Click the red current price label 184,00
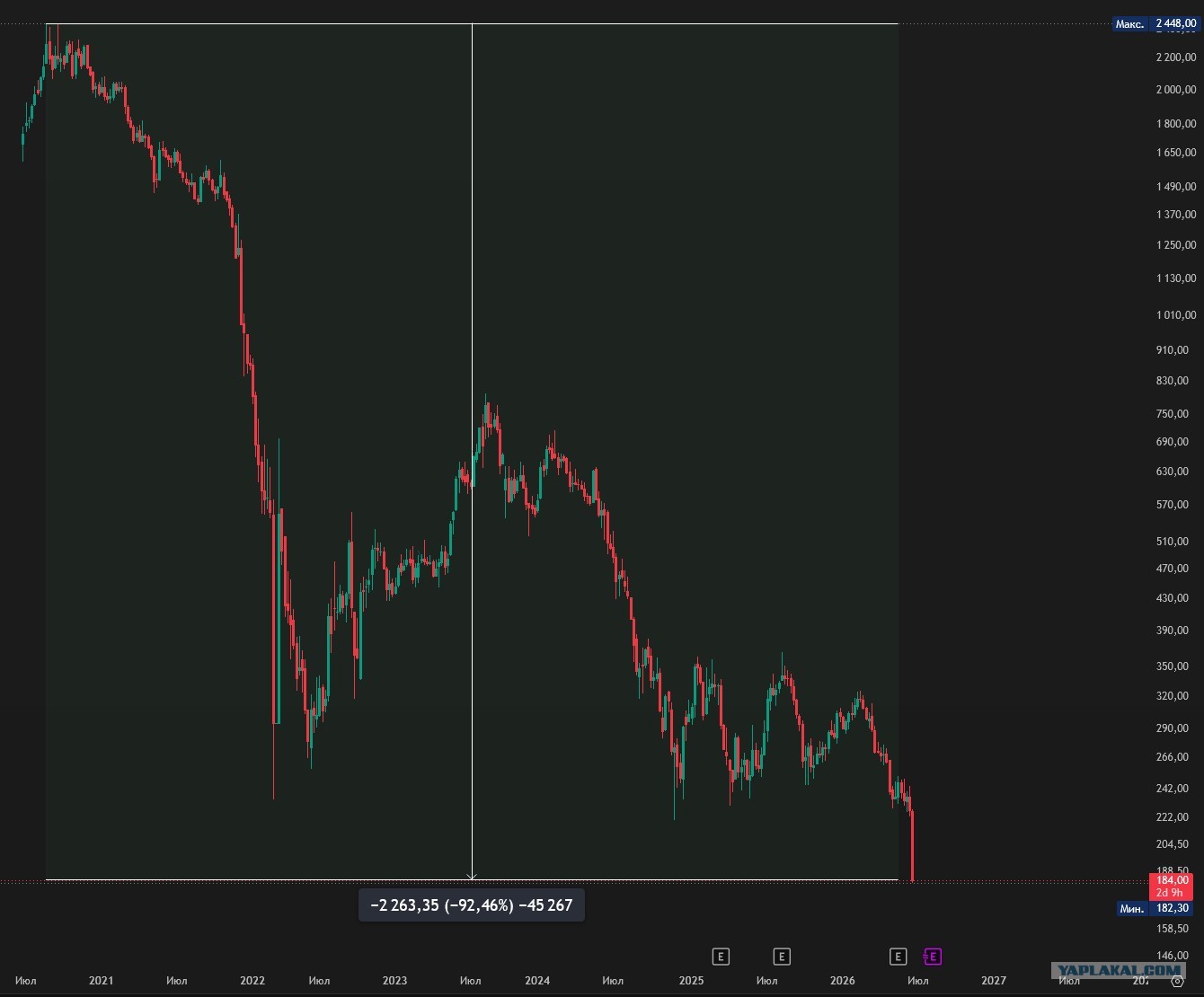 1172,887
